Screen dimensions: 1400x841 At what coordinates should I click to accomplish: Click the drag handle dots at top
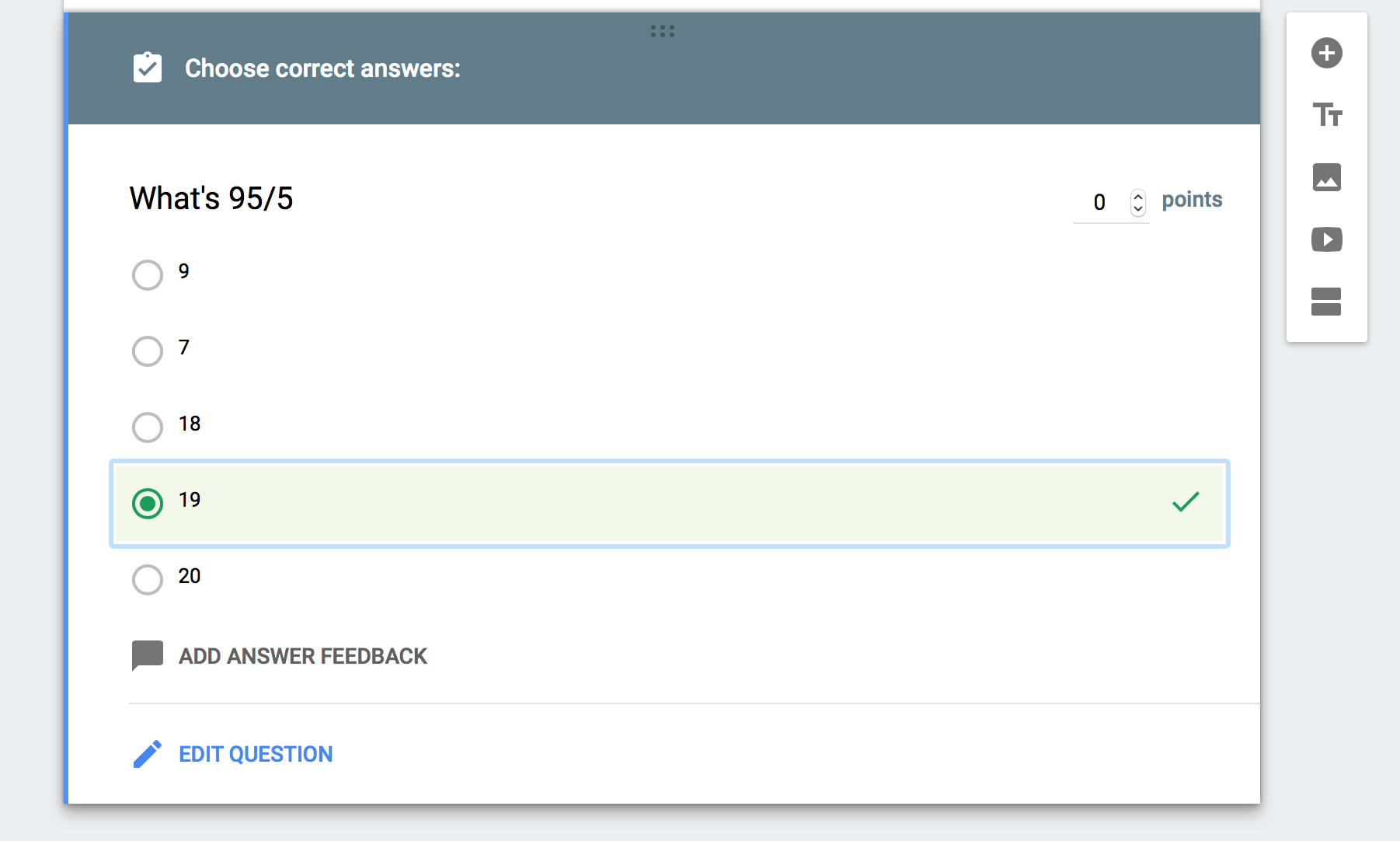662,31
